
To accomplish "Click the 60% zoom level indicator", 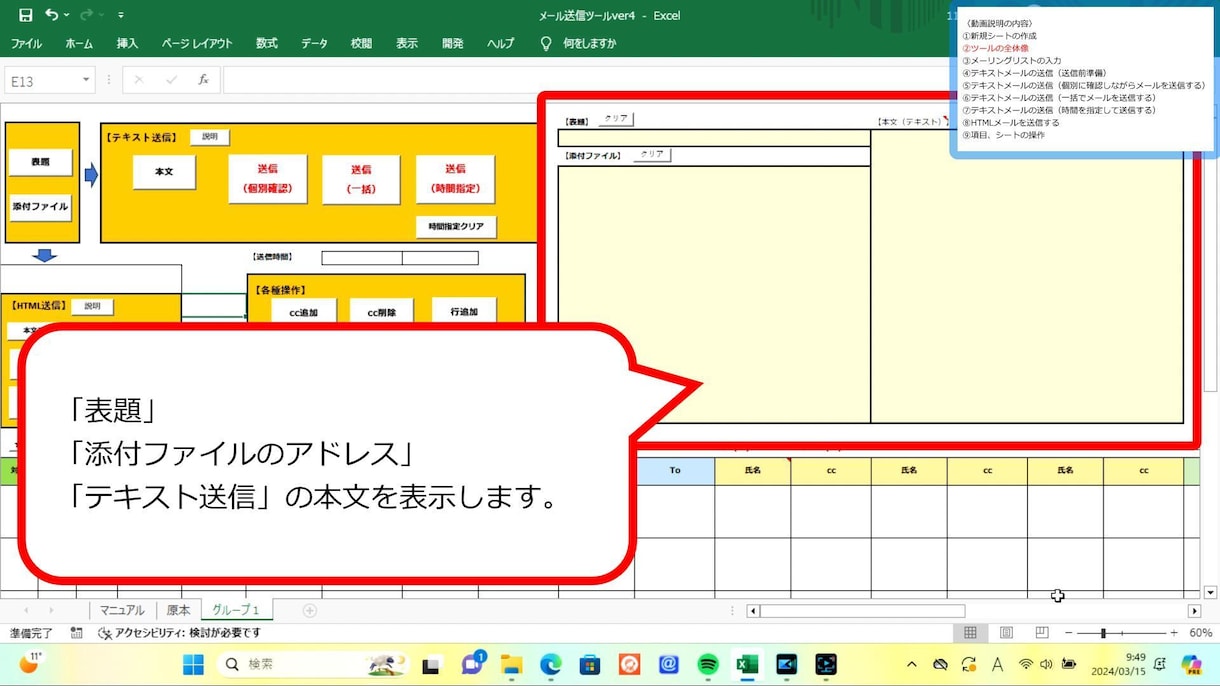I will pos(1200,633).
